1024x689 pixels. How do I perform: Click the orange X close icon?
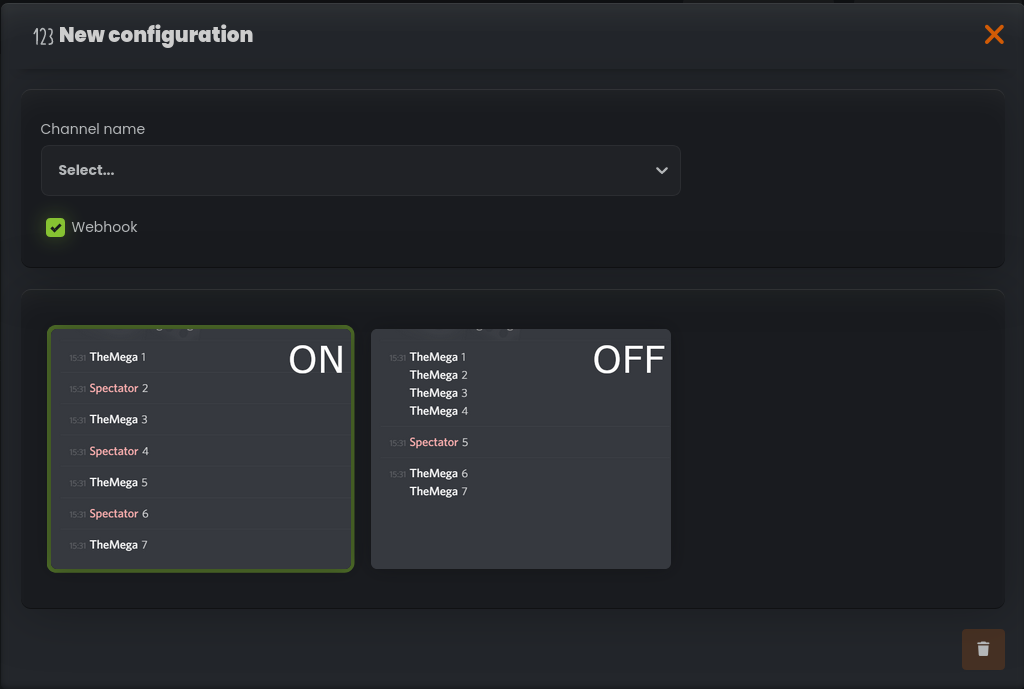(x=996, y=34)
